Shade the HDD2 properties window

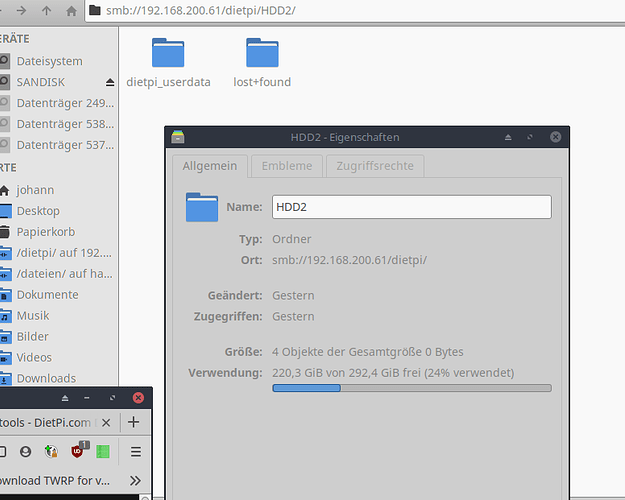click(x=508, y=137)
